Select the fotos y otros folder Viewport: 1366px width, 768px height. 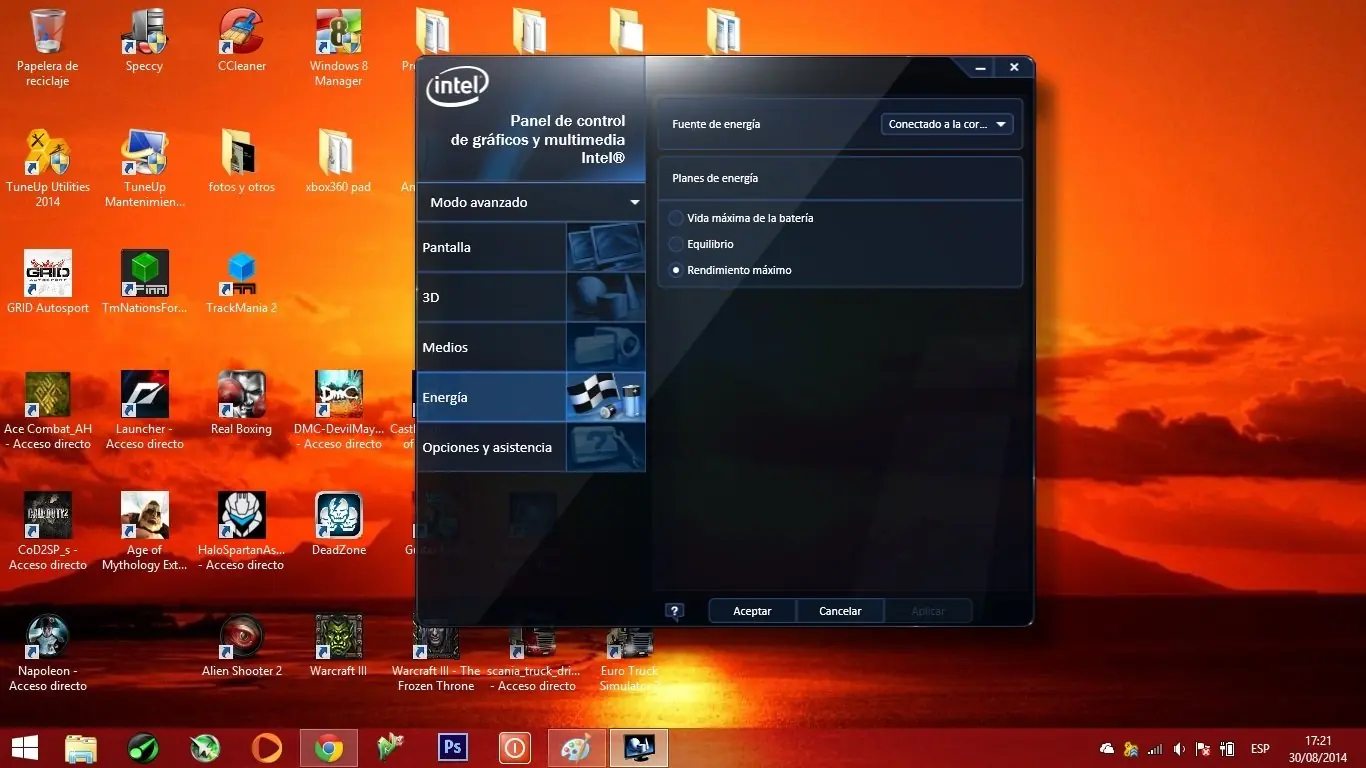click(242, 162)
